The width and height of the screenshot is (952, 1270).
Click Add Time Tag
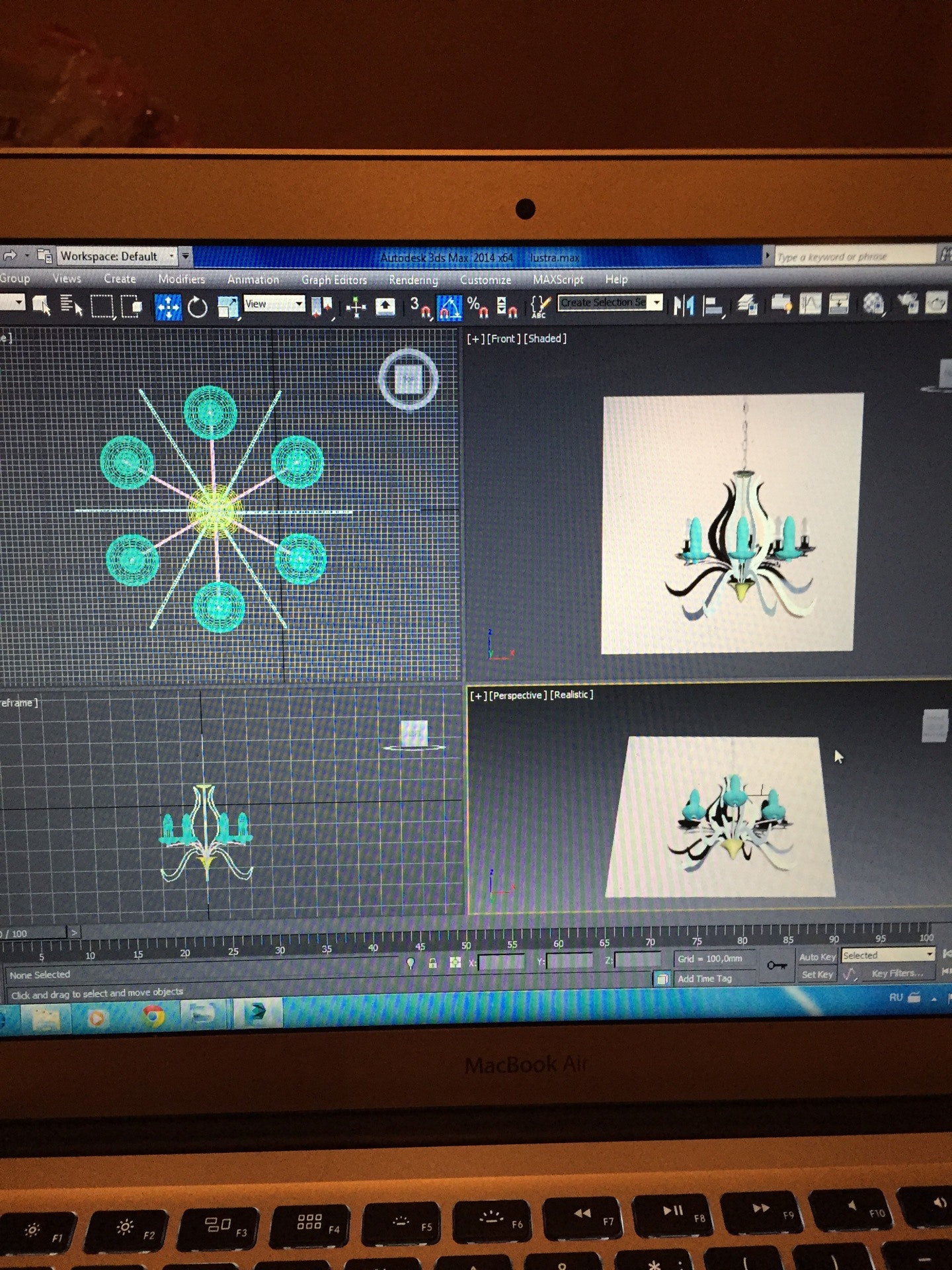pyautogui.click(x=705, y=978)
